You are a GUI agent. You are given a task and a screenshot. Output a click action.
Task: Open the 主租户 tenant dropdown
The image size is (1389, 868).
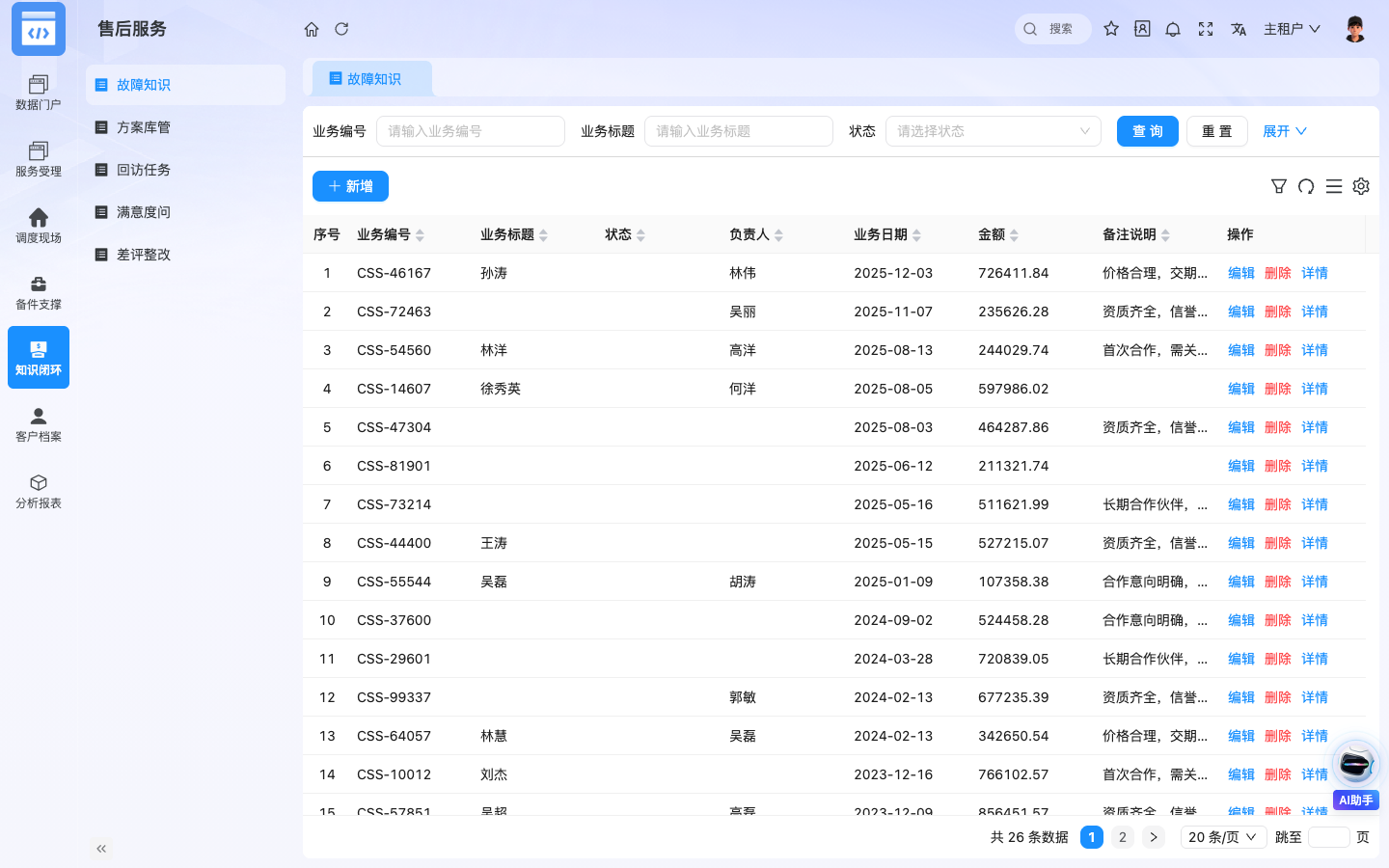pos(1292,29)
